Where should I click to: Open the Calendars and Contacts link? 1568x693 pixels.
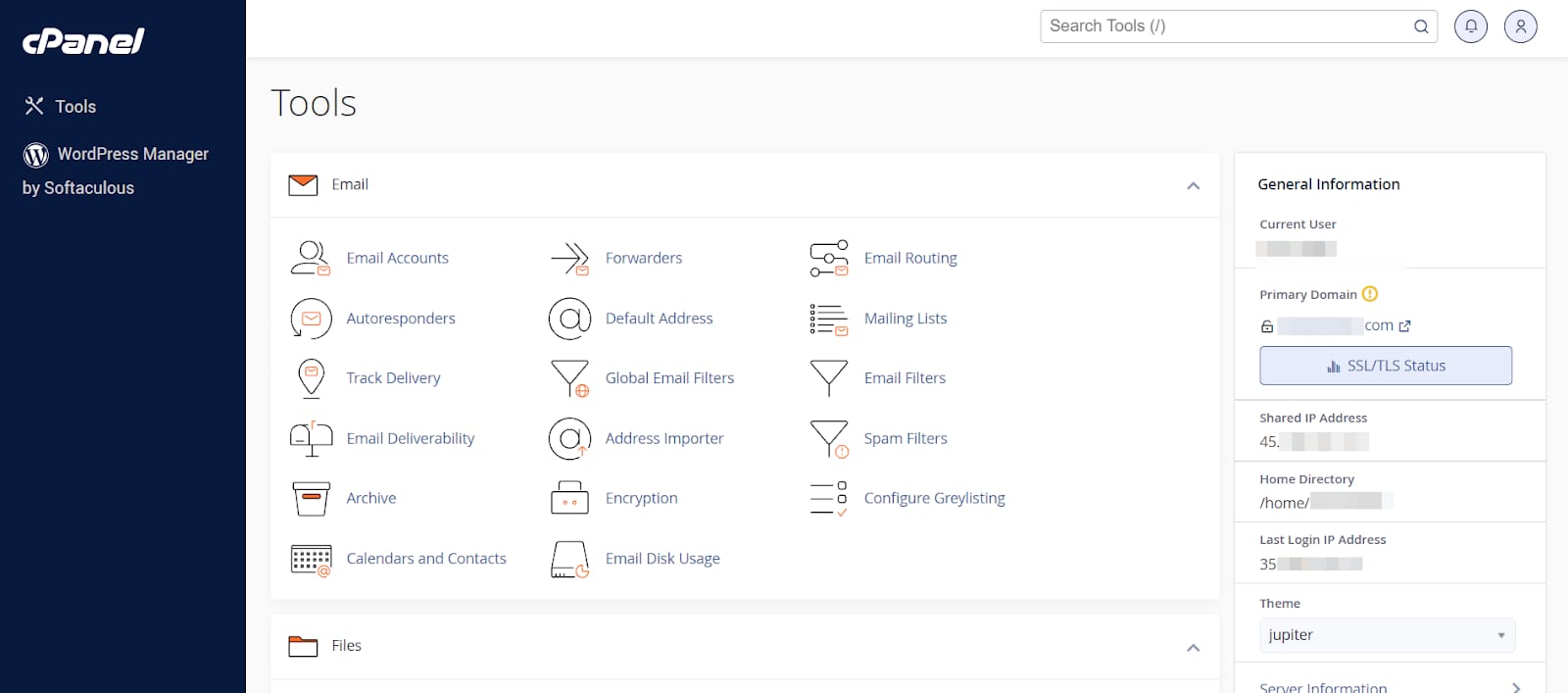425,559
